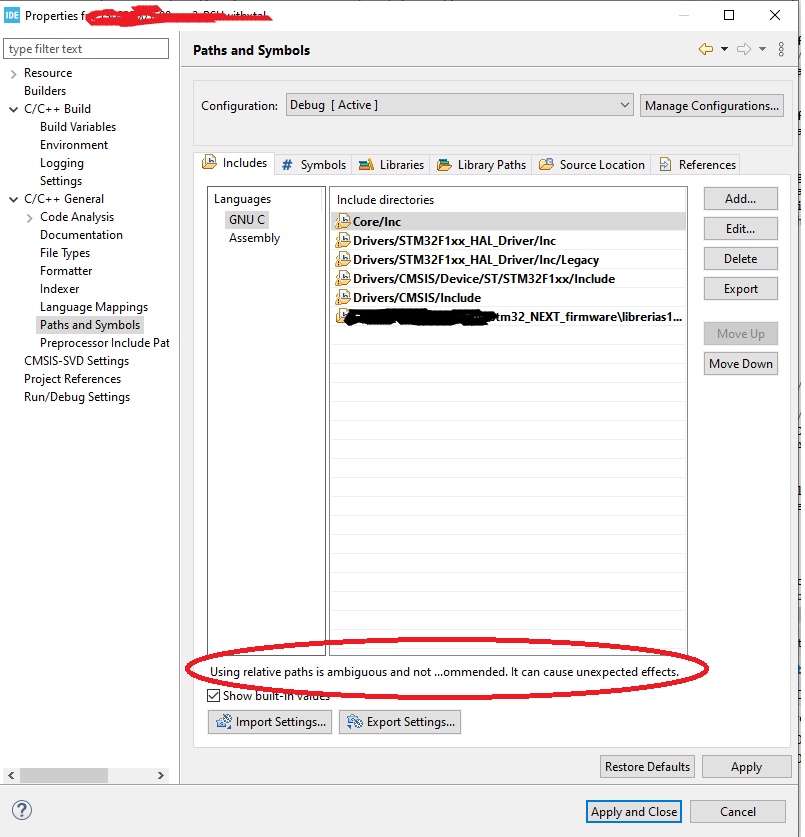Click the Edit... button
This screenshot has height=837, width=805.
[x=740, y=228]
